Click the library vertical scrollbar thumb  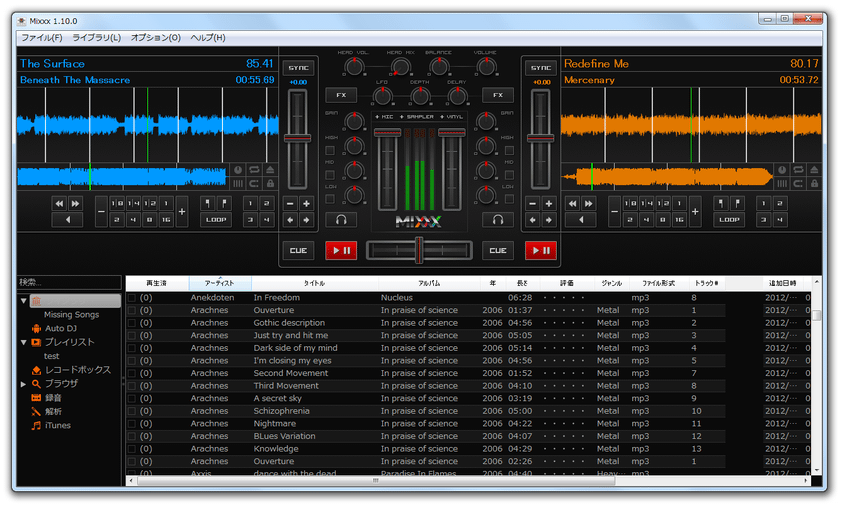[x=817, y=315]
